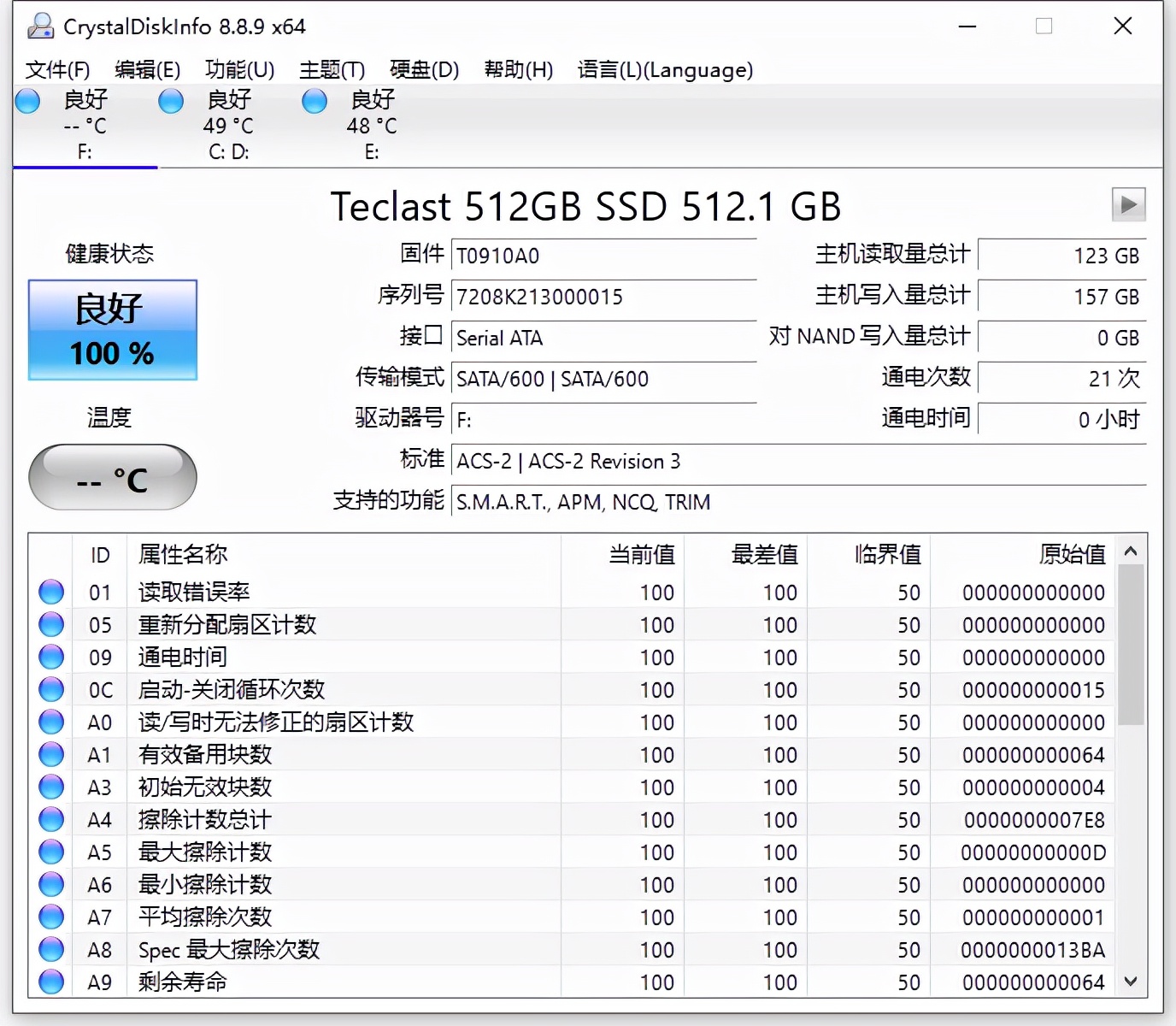Open the 主题(T) menu

click(332, 70)
